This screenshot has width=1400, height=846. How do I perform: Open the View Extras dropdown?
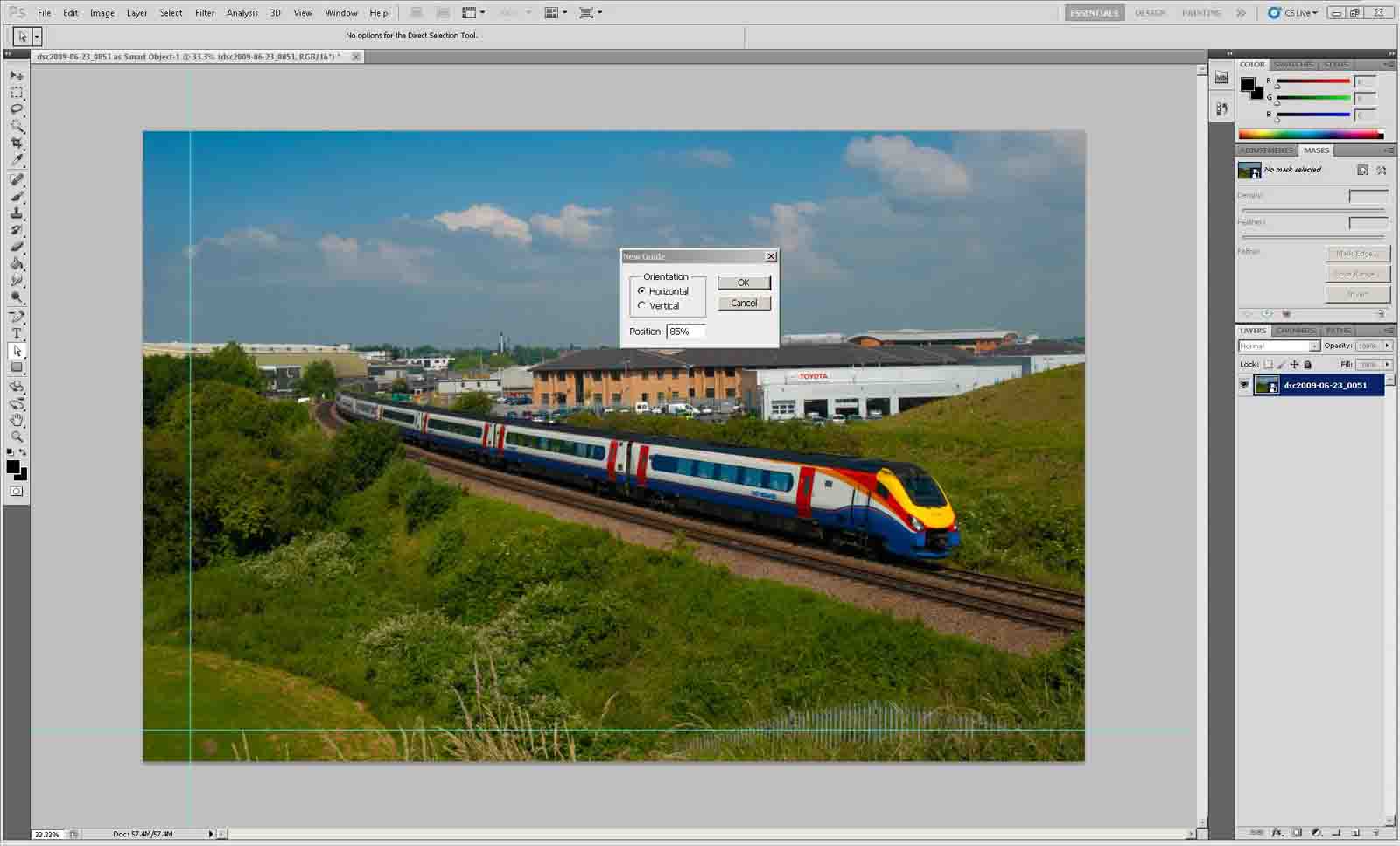click(x=473, y=12)
